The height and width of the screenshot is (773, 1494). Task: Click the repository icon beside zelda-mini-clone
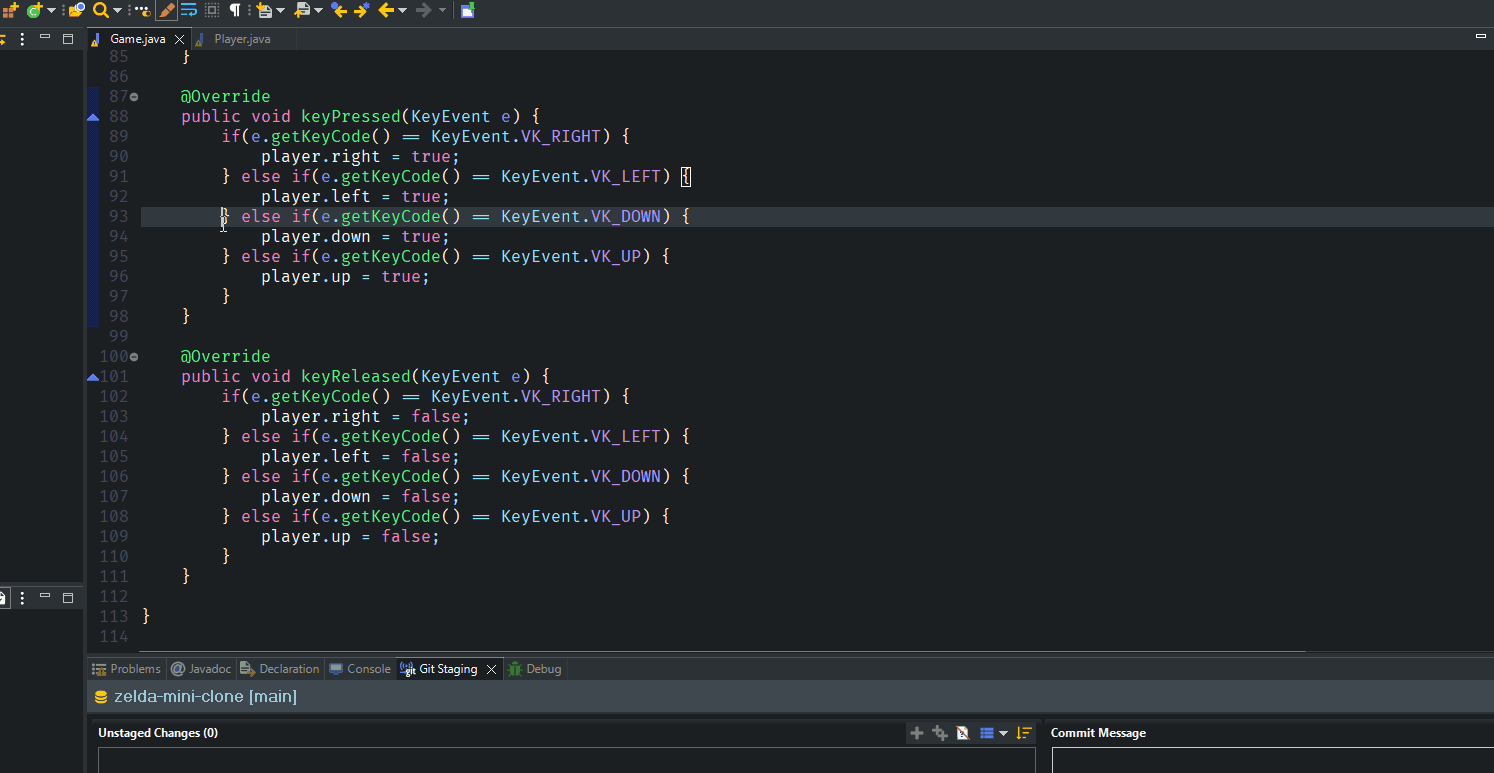[x=101, y=697]
